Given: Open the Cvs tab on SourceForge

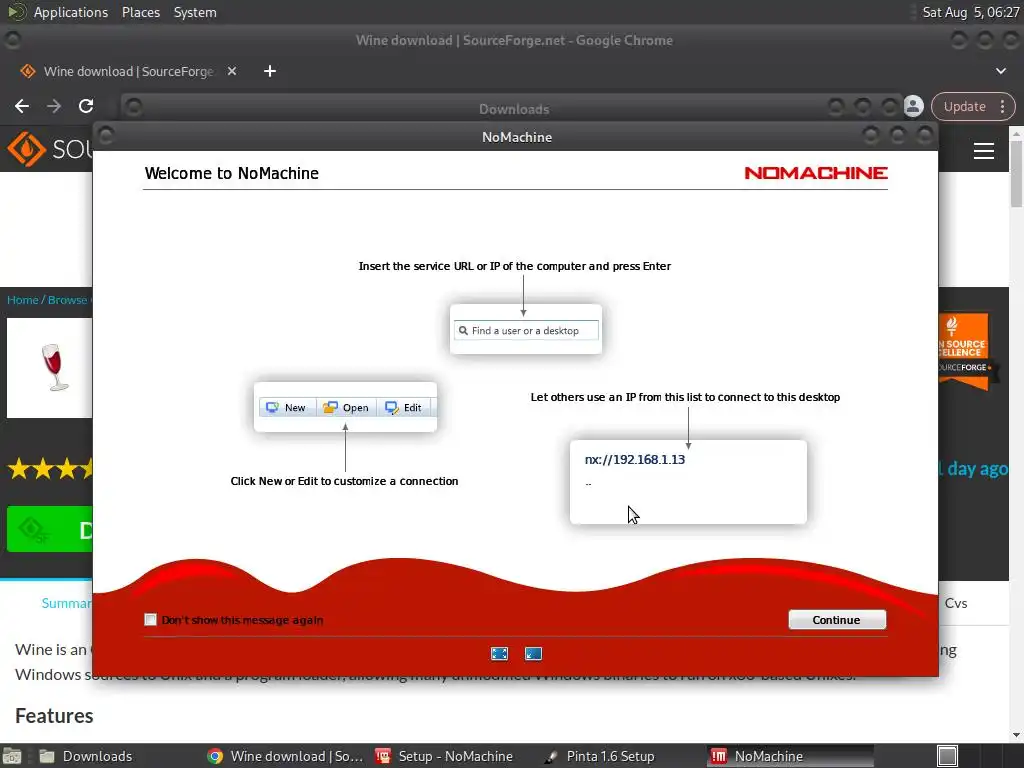Looking at the screenshot, I should [956, 603].
